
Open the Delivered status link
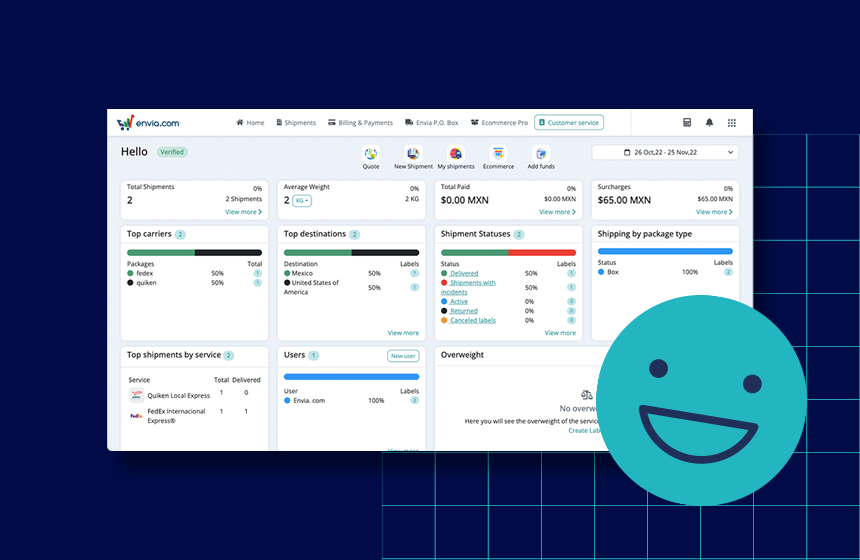pos(464,273)
